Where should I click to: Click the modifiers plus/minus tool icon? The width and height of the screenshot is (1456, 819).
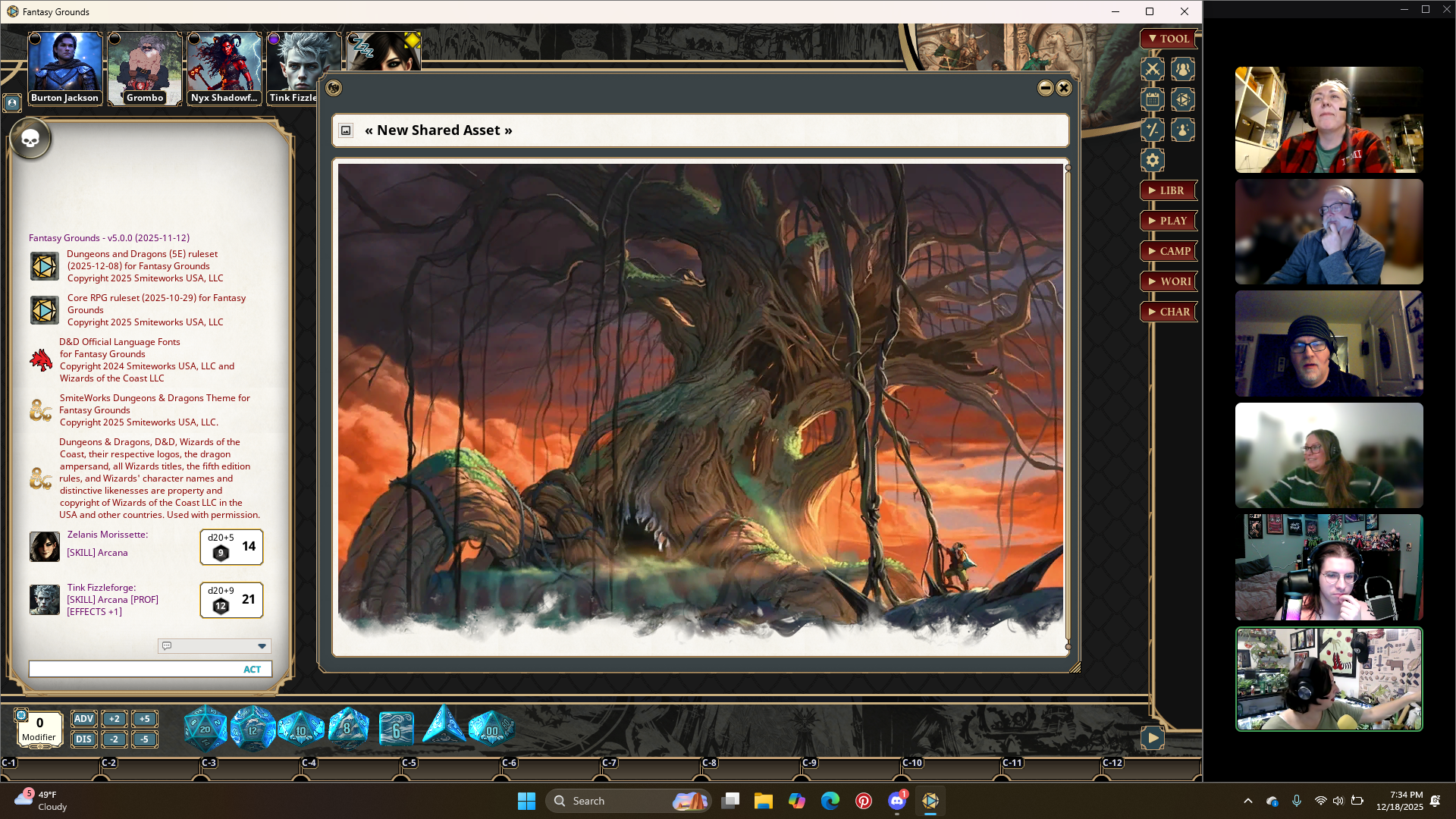pos(1152,130)
